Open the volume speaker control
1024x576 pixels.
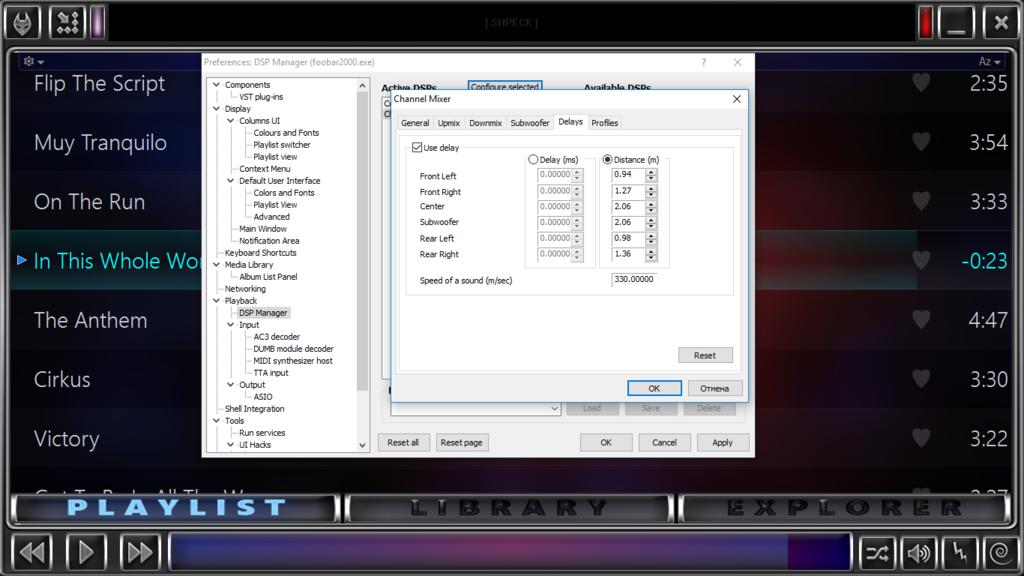coord(918,552)
